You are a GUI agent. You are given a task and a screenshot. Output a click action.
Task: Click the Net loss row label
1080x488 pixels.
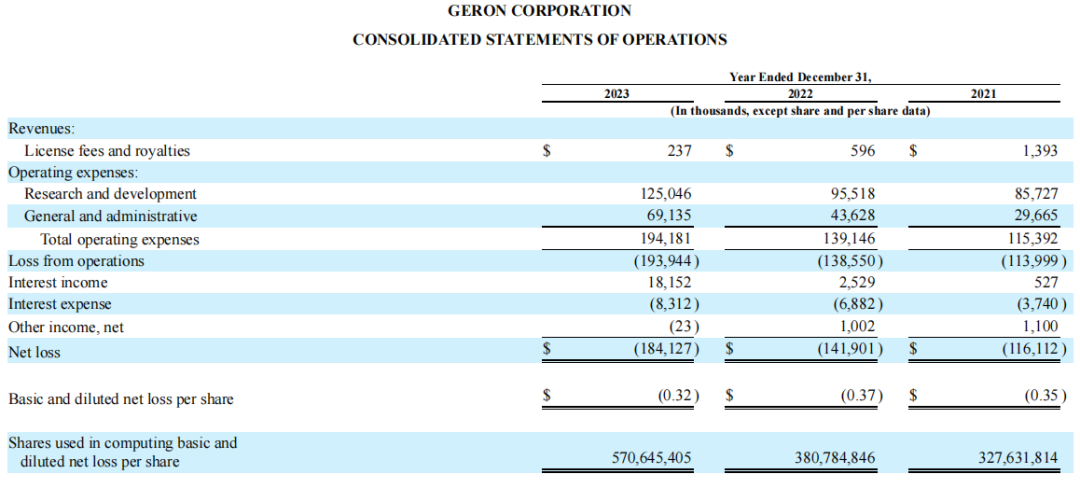(34, 352)
